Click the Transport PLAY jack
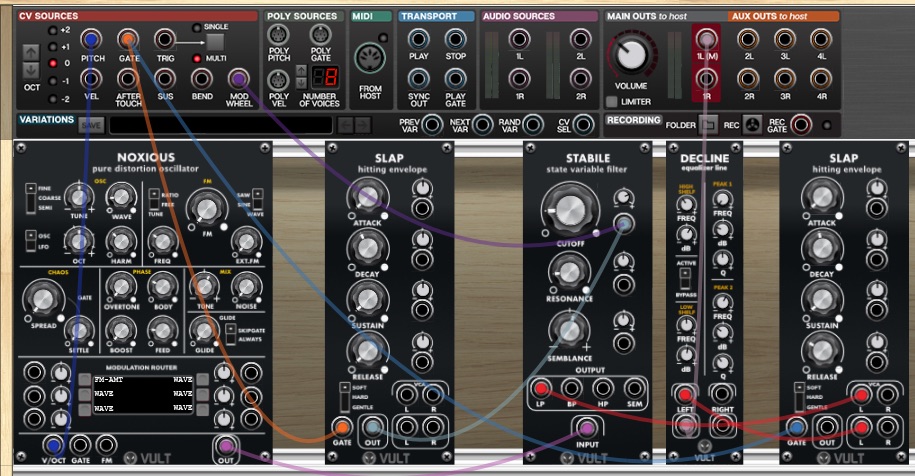 418,39
